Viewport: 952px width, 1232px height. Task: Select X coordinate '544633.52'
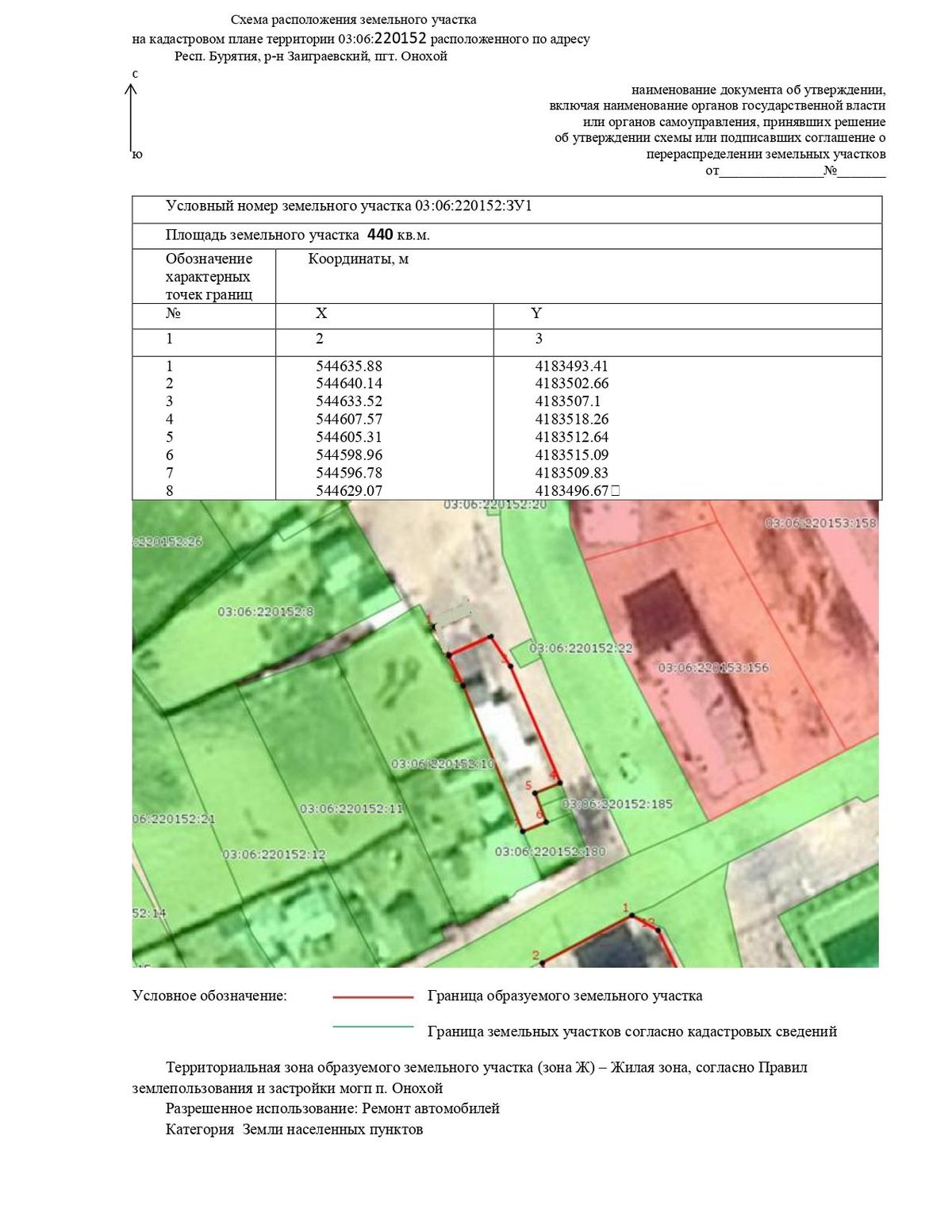349,401
